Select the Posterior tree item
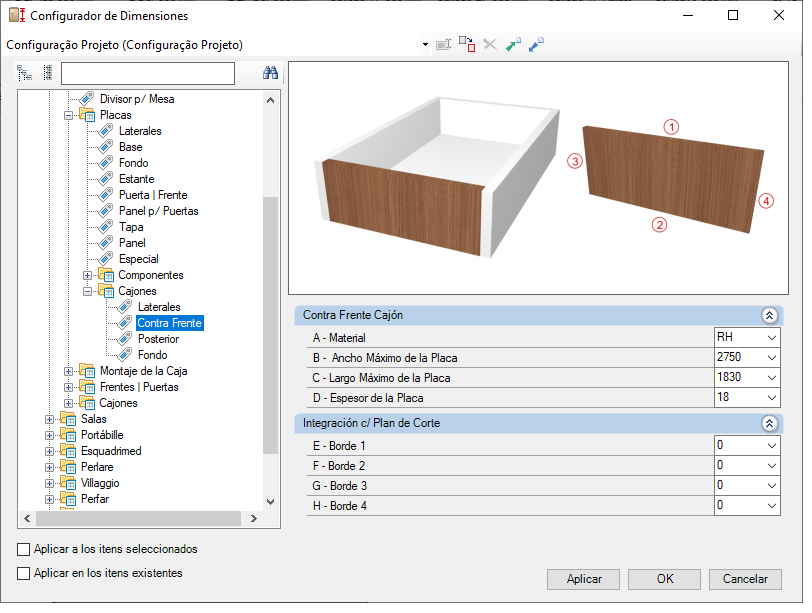The height and width of the screenshot is (613, 812). pyautogui.click(x=158, y=339)
